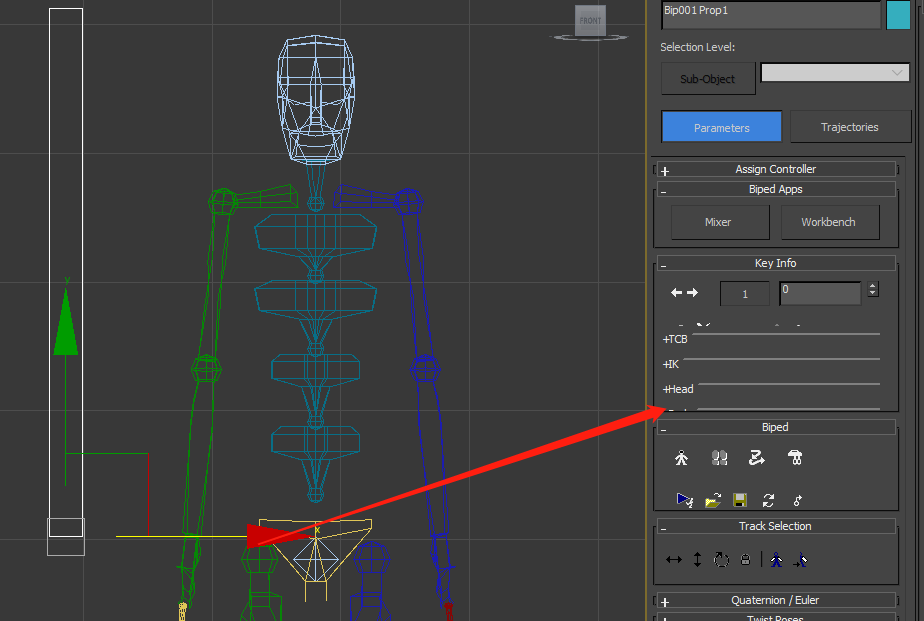Click the FRONT face of the ViewCube
This screenshot has height=621, width=924.
(590, 21)
